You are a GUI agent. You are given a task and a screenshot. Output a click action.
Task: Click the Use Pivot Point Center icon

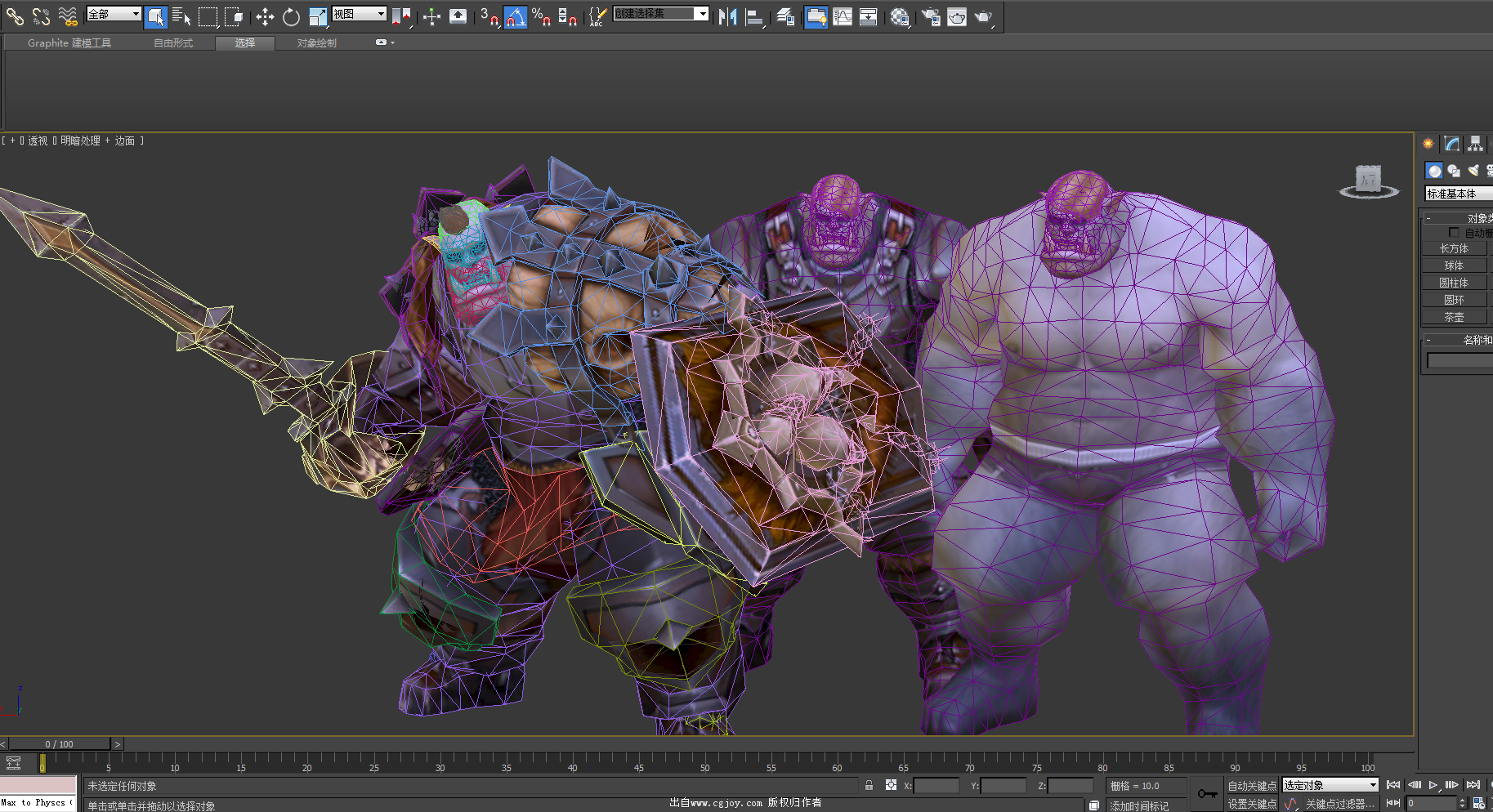[x=401, y=16]
